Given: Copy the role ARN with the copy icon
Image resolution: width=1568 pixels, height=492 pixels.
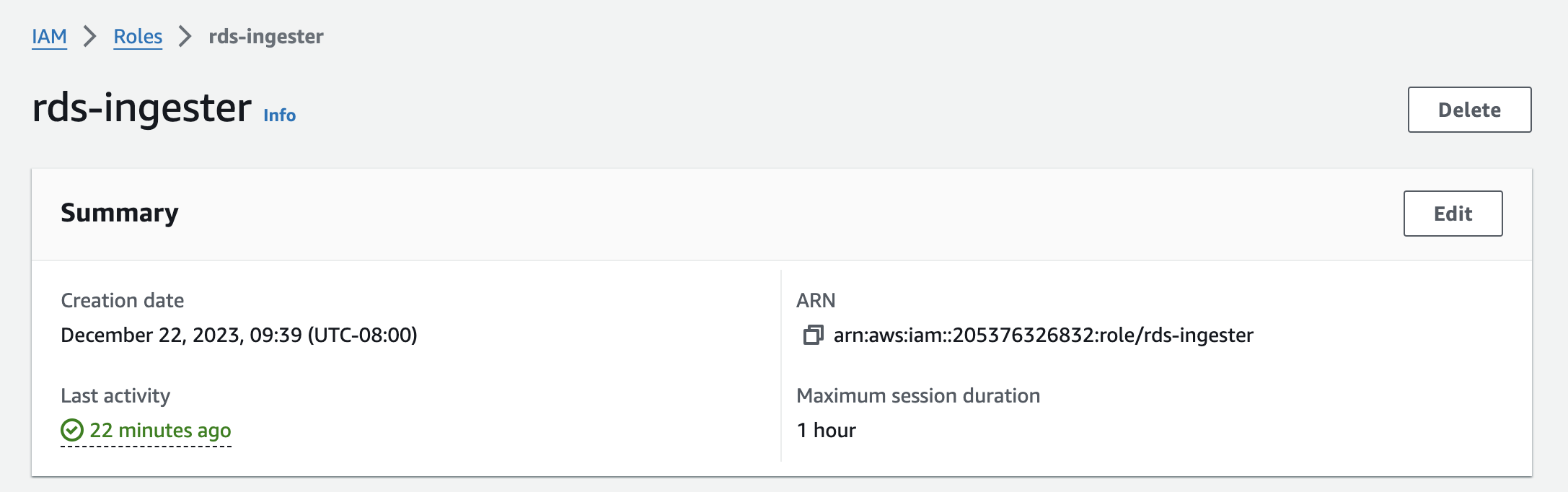Looking at the screenshot, I should click(x=813, y=335).
